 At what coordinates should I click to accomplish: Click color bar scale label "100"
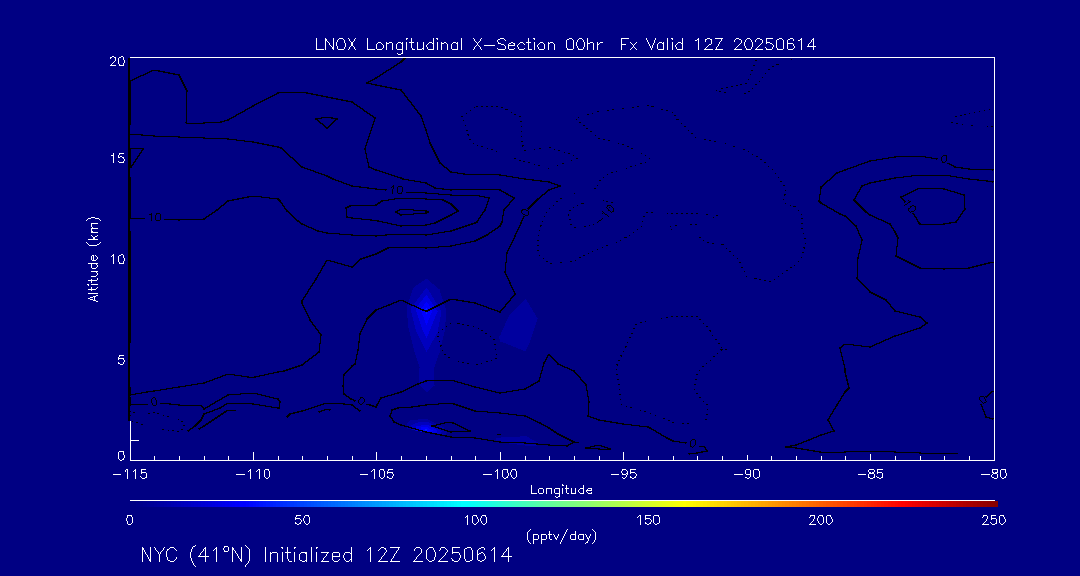point(475,520)
